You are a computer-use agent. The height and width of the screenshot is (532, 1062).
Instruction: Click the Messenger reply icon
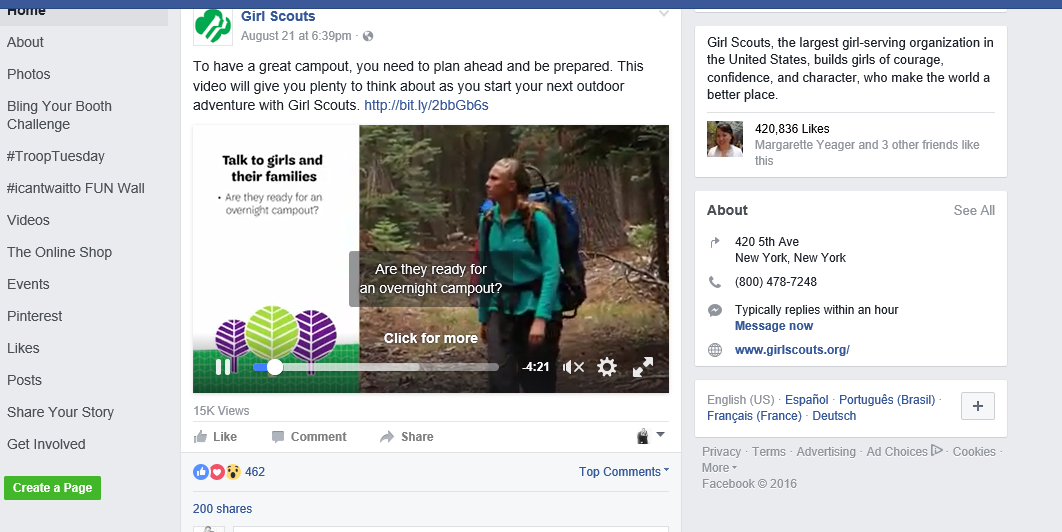[x=715, y=310]
